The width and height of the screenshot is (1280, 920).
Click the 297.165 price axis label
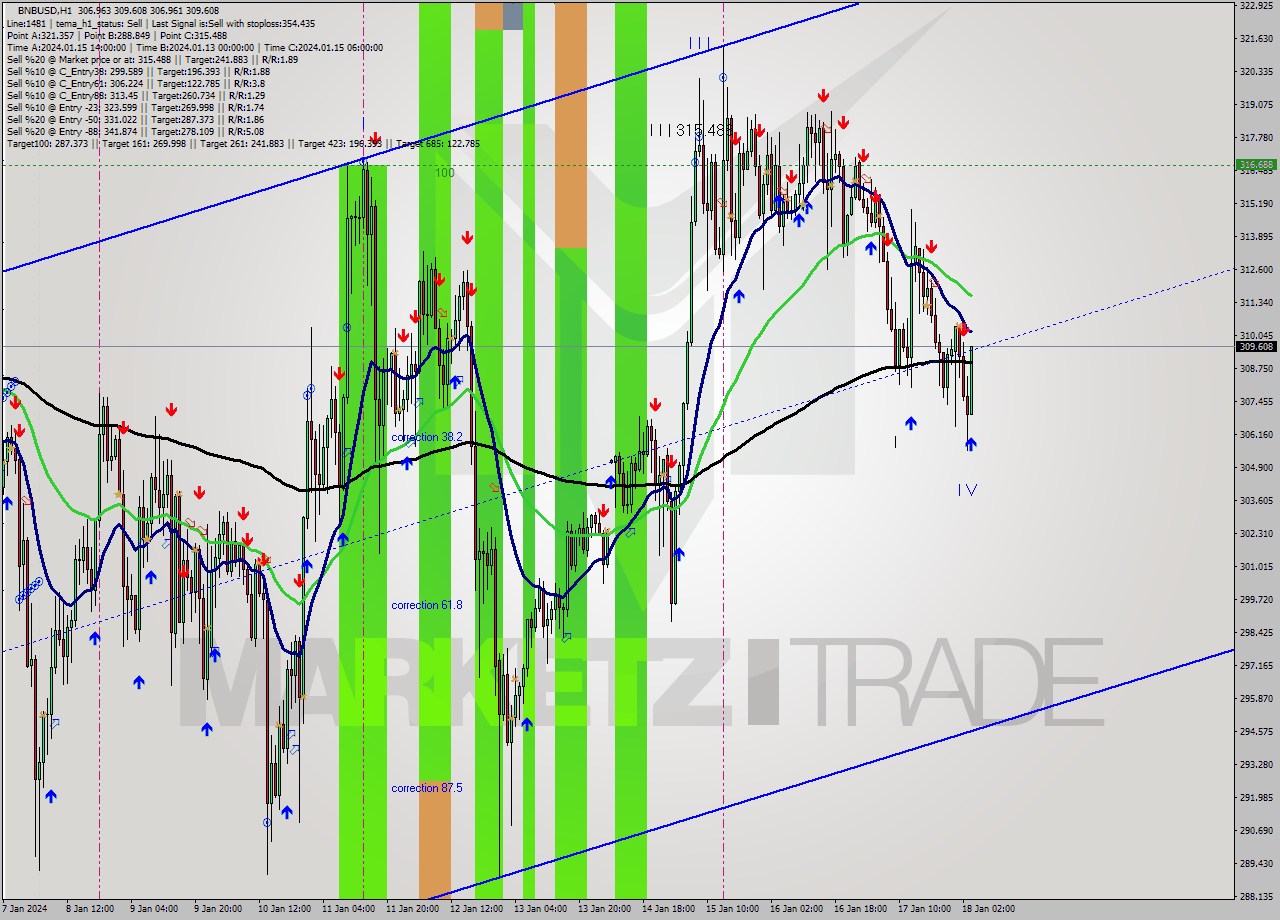click(1256, 665)
